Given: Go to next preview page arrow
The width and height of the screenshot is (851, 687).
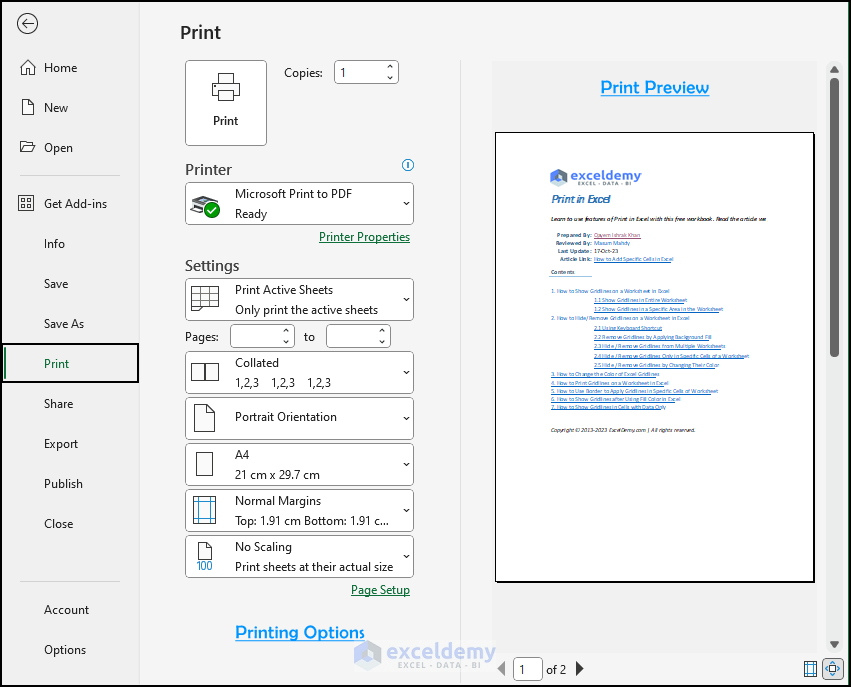Looking at the screenshot, I should click(x=580, y=669).
